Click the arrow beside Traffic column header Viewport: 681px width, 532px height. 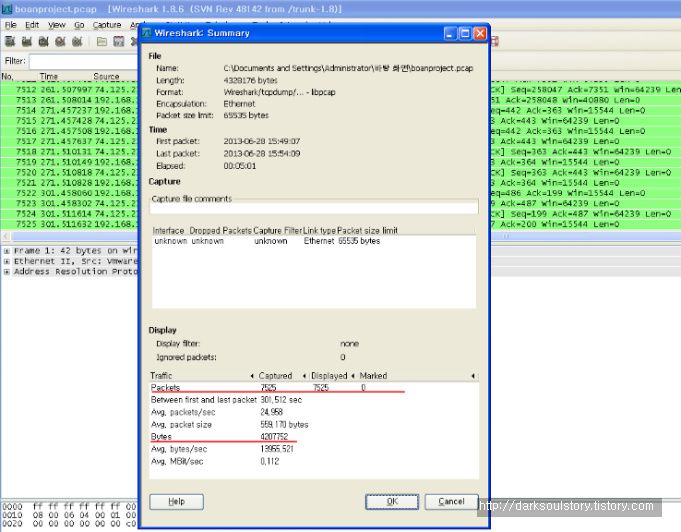[x=252, y=376]
